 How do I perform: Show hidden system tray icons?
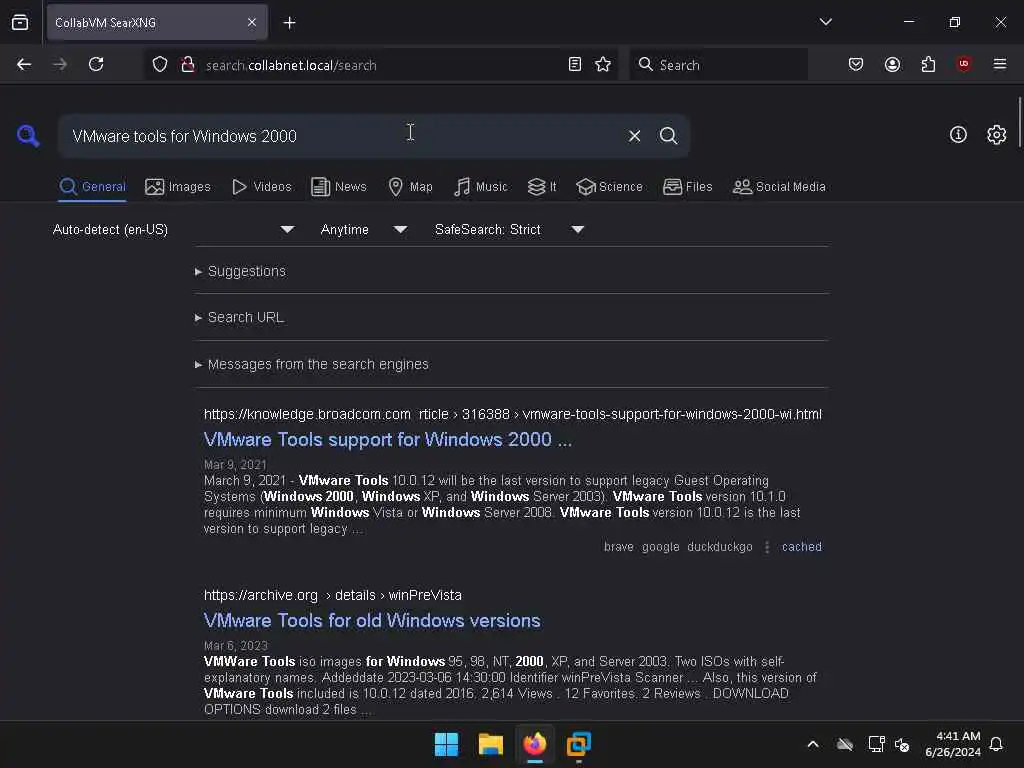tap(813, 744)
